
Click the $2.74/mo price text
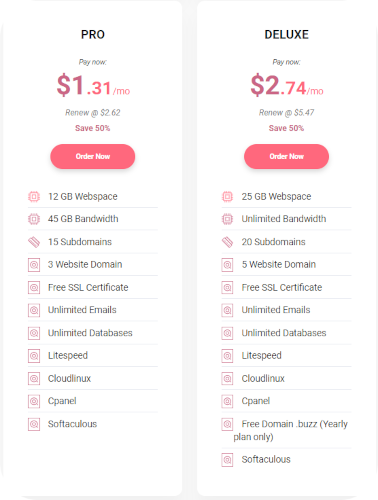[287, 85]
